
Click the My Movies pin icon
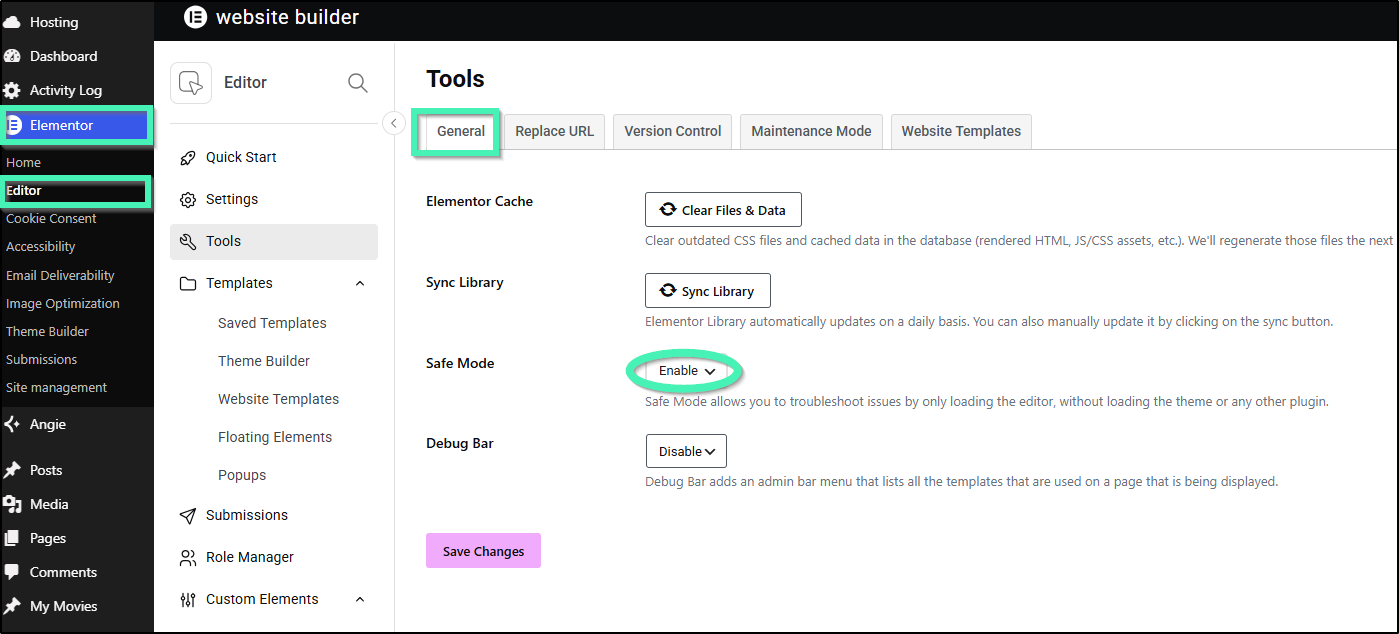(13, 606)
